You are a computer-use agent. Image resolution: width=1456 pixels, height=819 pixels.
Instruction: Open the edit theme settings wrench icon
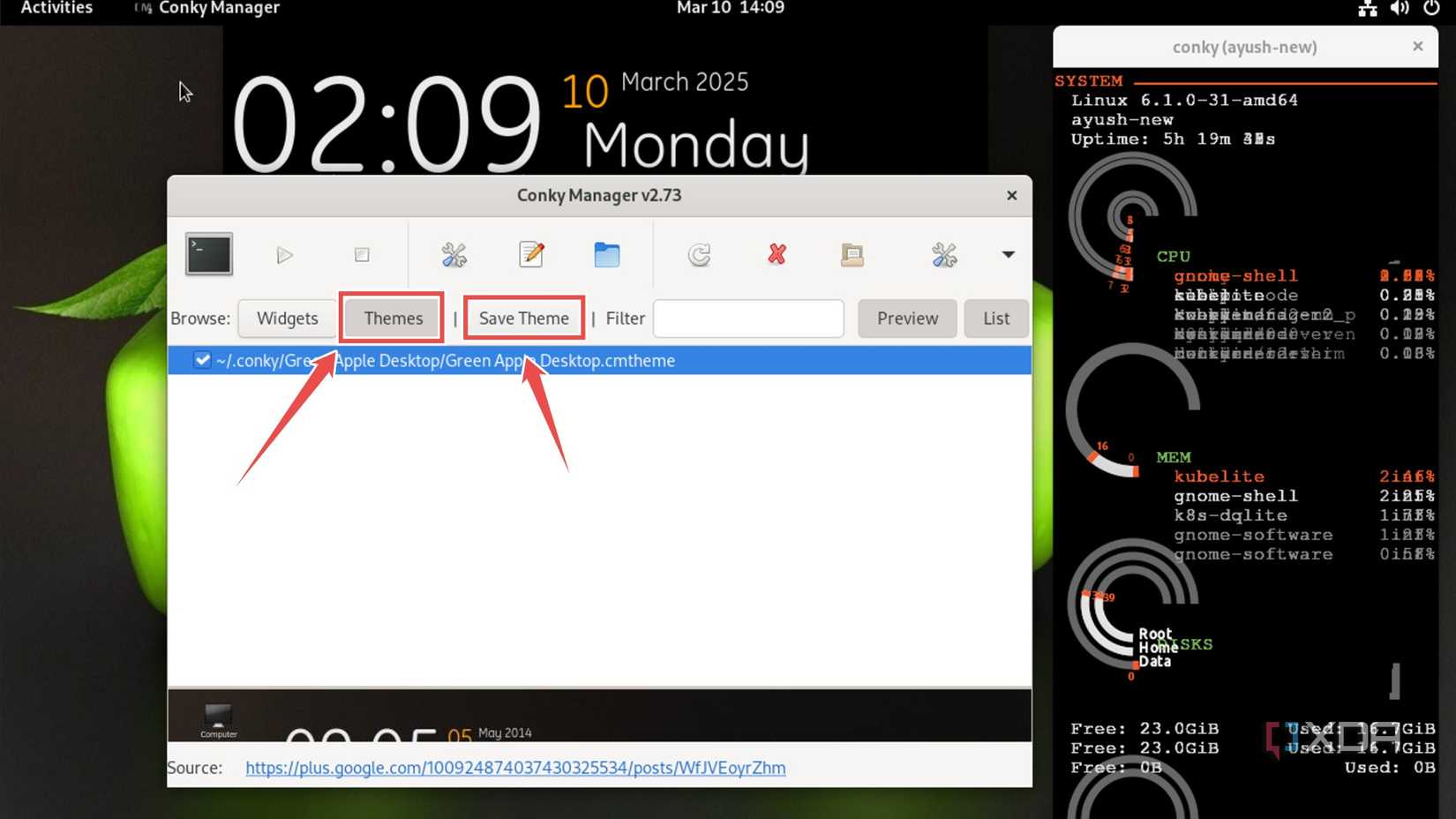coord(453,254)
